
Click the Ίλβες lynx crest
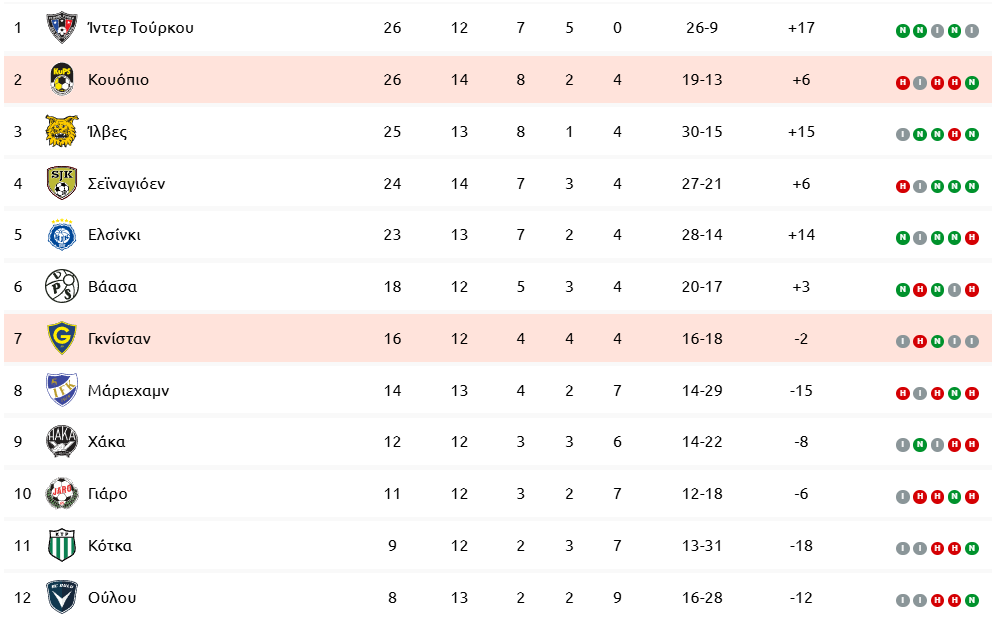pos(62,131)
